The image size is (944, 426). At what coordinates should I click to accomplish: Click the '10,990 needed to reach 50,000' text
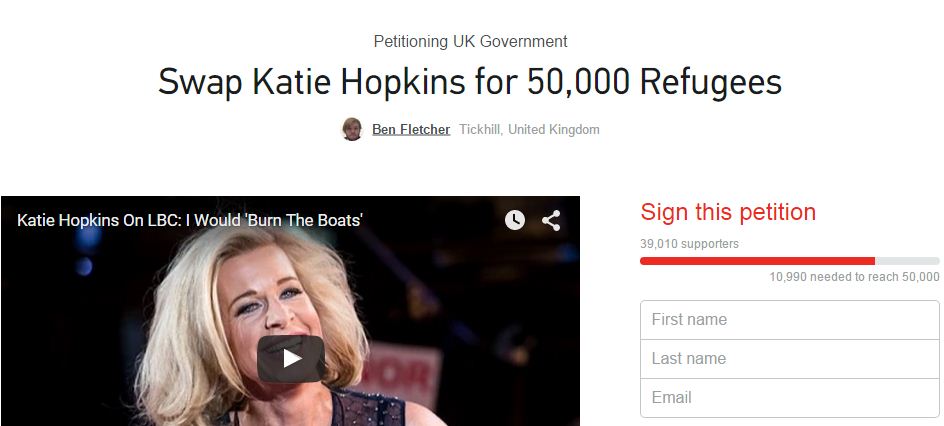point(854,277)
